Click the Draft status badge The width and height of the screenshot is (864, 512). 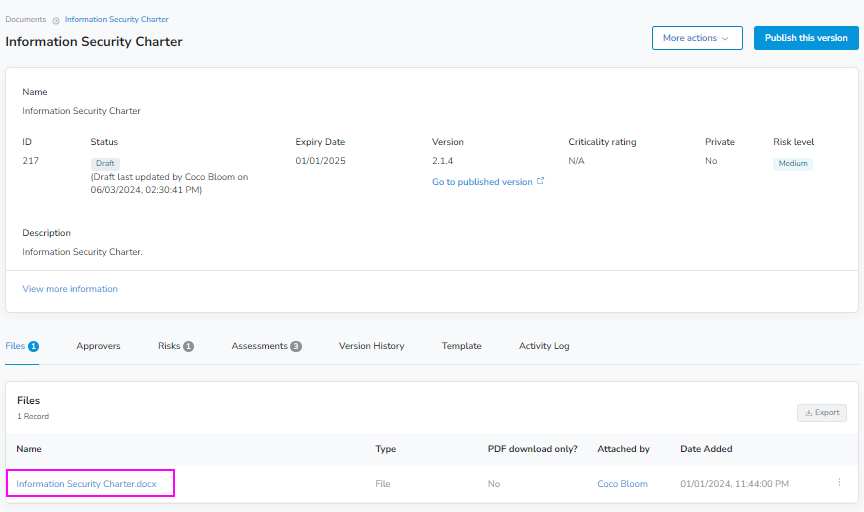[105, 163]
